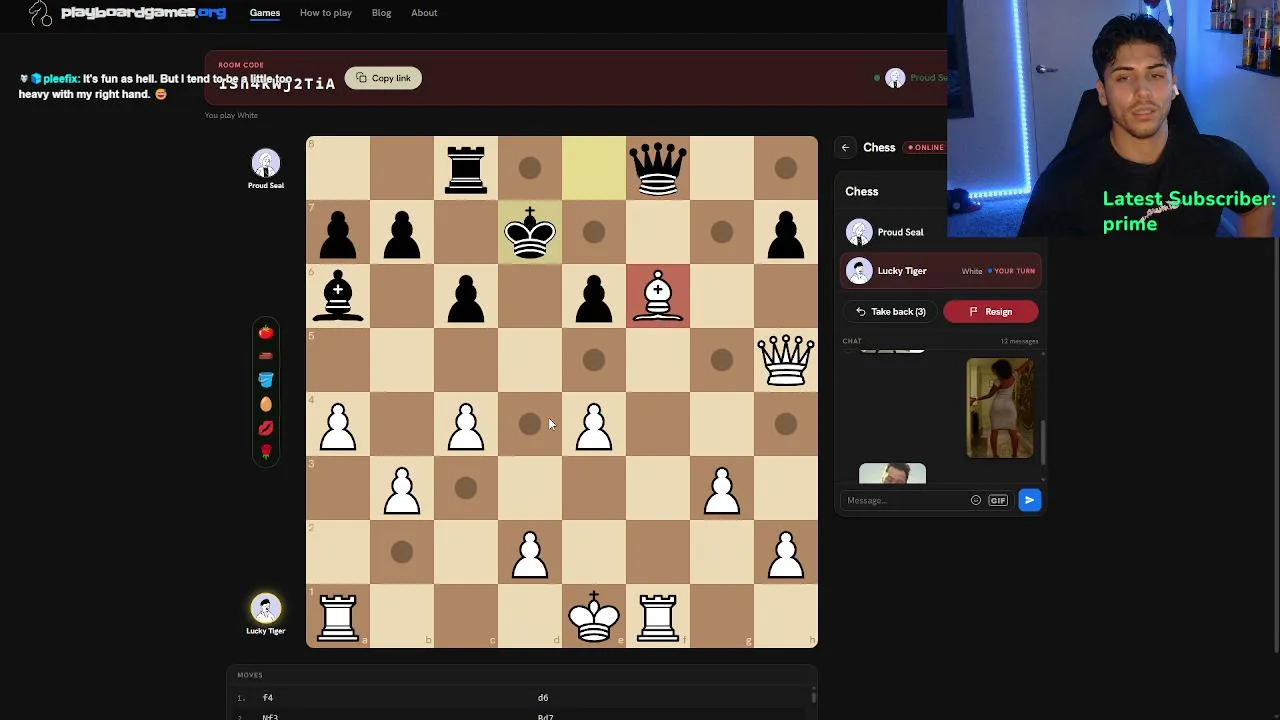Viewport: 1280px width, 720px height.
Task: Open the About page
Action: [x=424, y=13]
